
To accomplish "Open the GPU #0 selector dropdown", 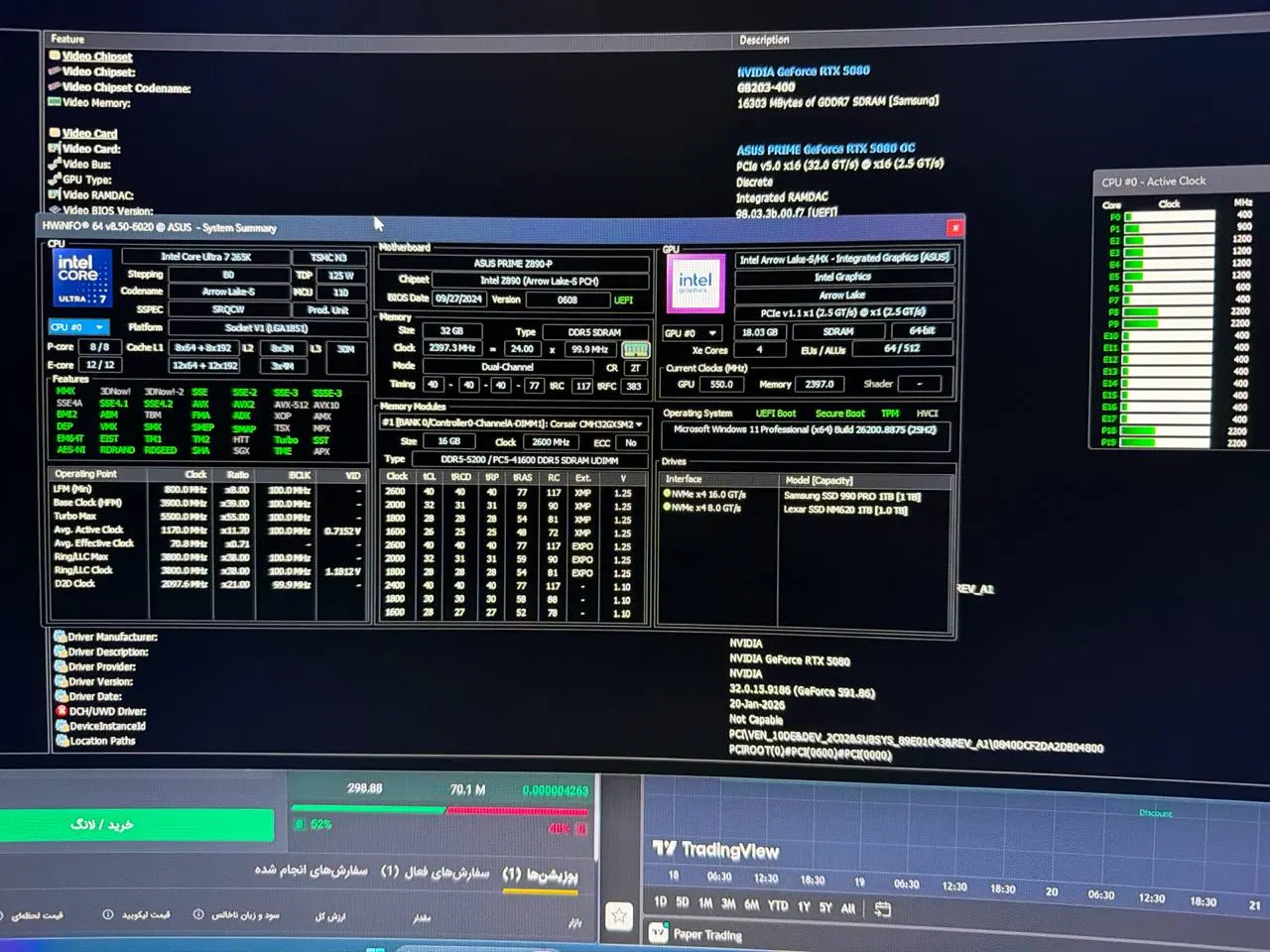I will pos(692,333).
